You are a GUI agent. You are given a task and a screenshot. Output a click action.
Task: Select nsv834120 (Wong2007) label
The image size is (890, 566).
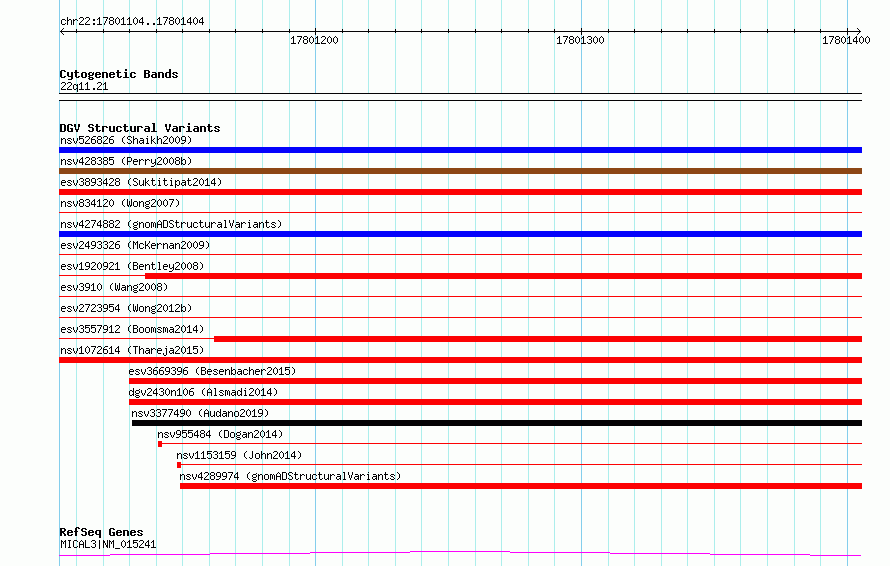pos(120,203)
